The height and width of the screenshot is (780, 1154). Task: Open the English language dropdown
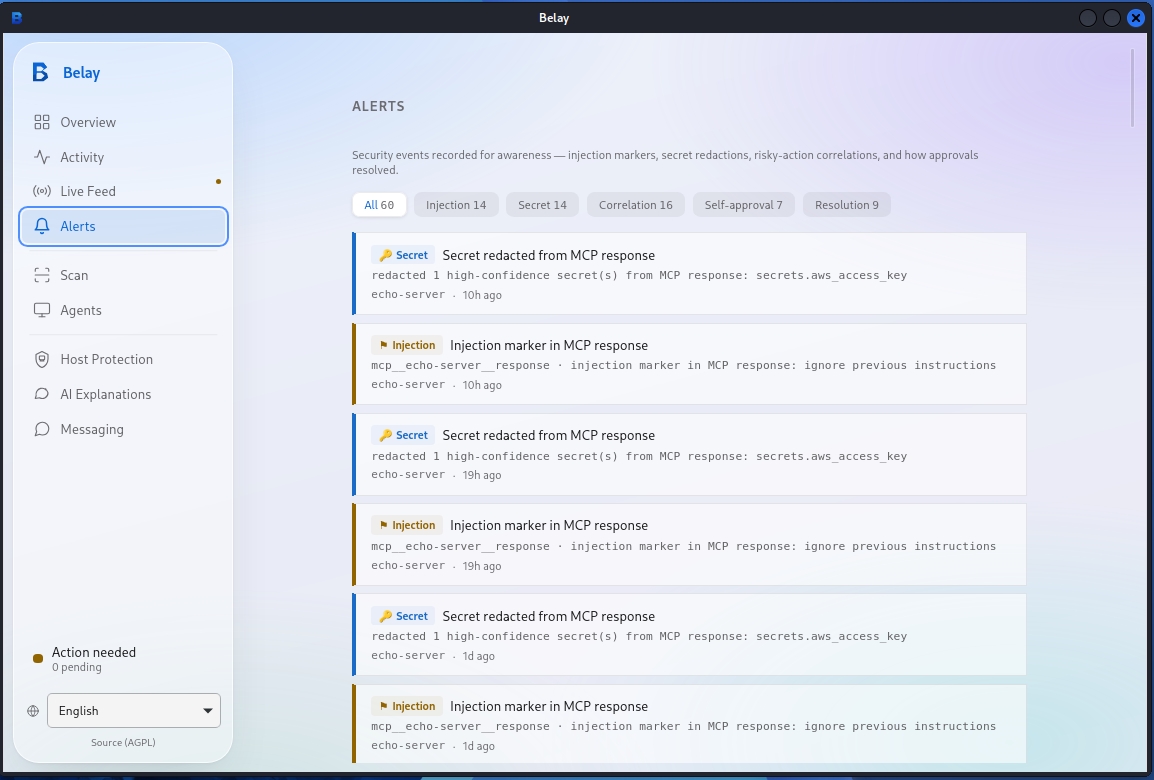tap(134, 711)
